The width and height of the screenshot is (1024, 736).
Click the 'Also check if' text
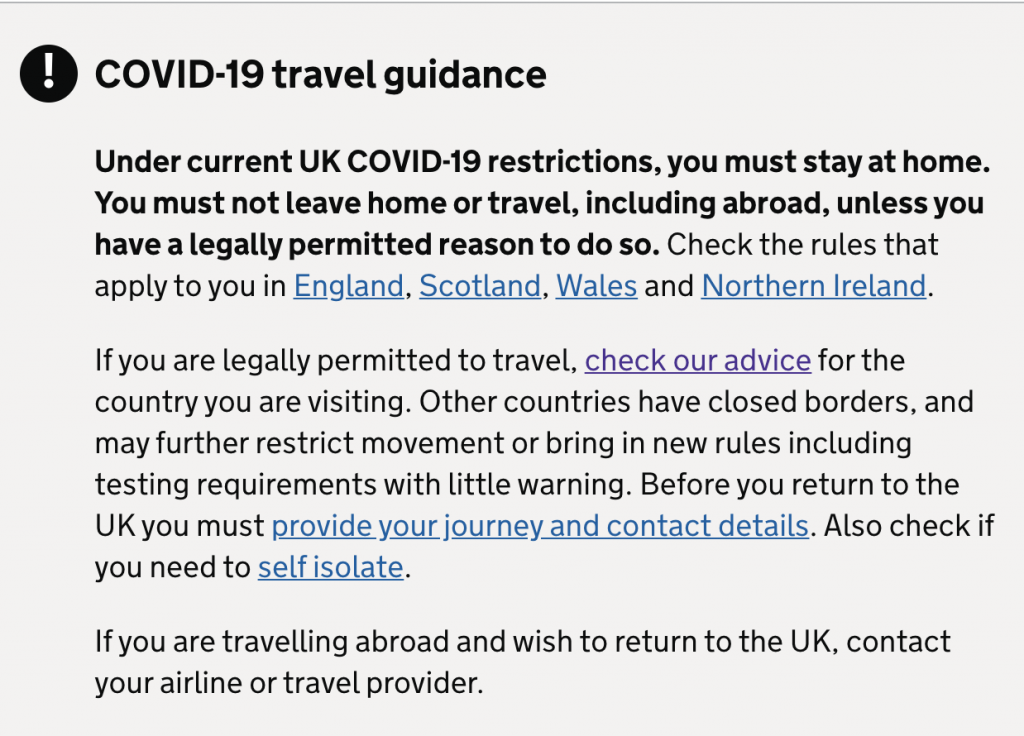(x=909, y=526)
